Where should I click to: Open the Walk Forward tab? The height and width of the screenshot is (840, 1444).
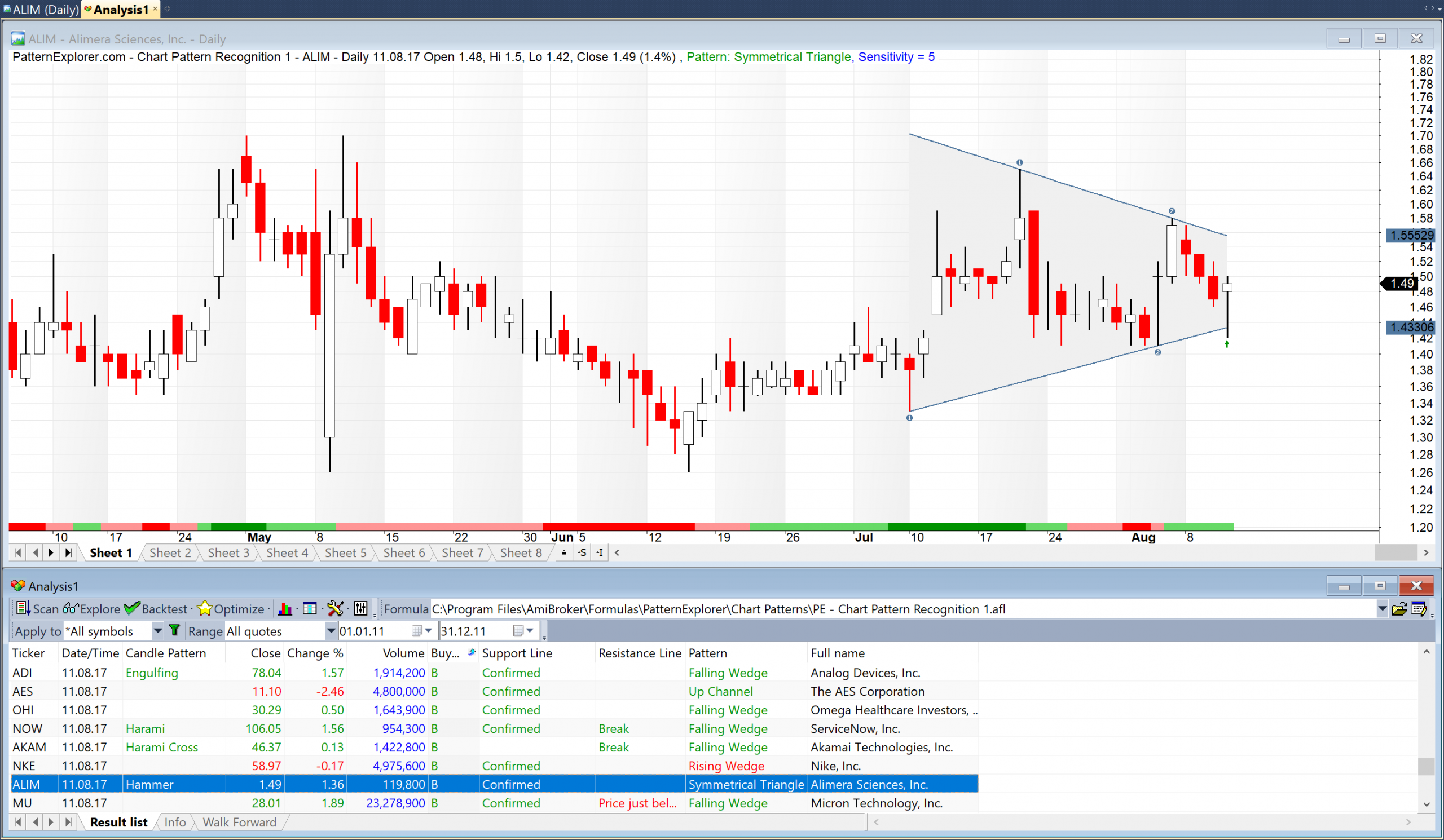click(240, 821)
